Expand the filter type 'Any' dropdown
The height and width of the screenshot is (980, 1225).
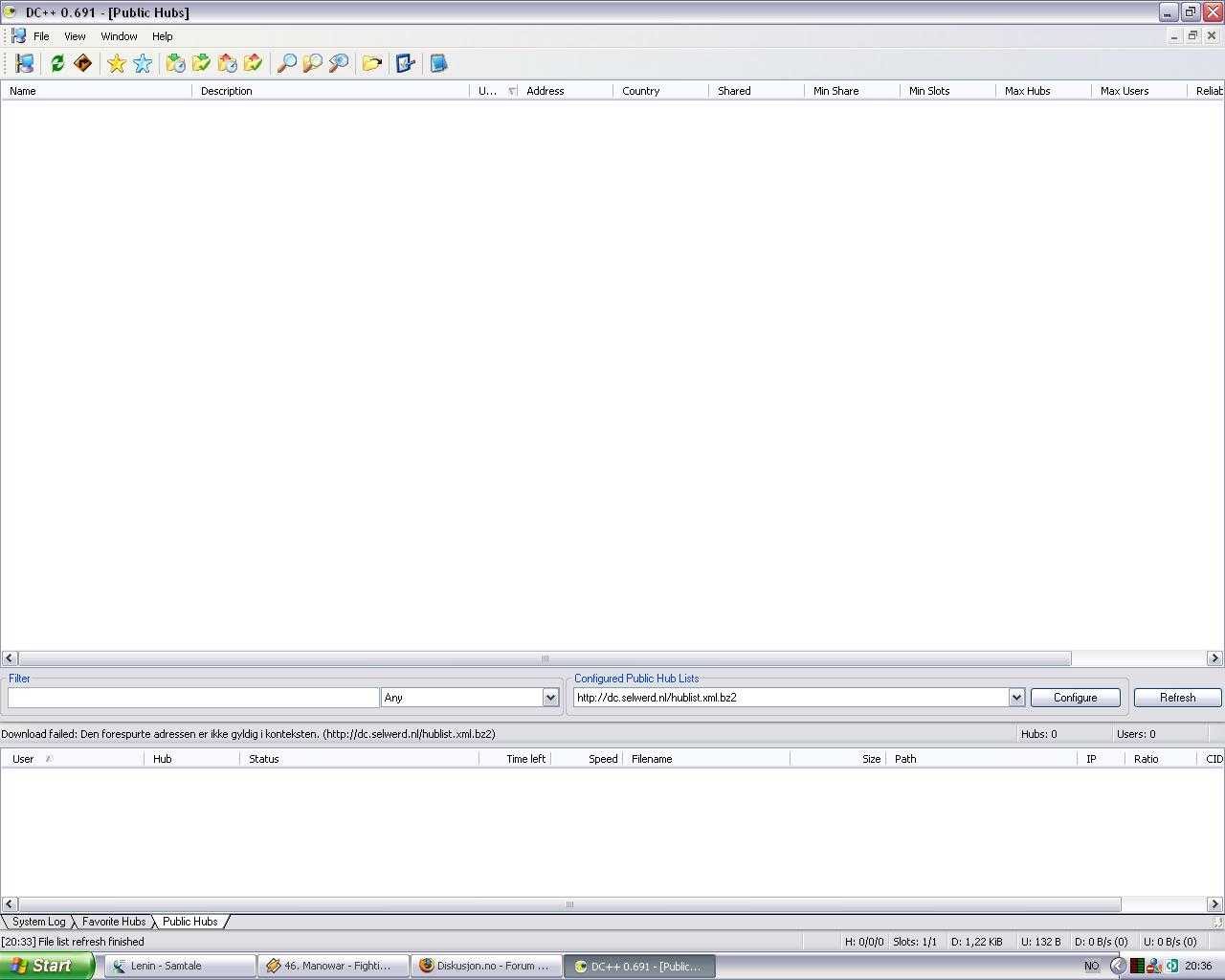pyautogui.click(x=550, y=698)
